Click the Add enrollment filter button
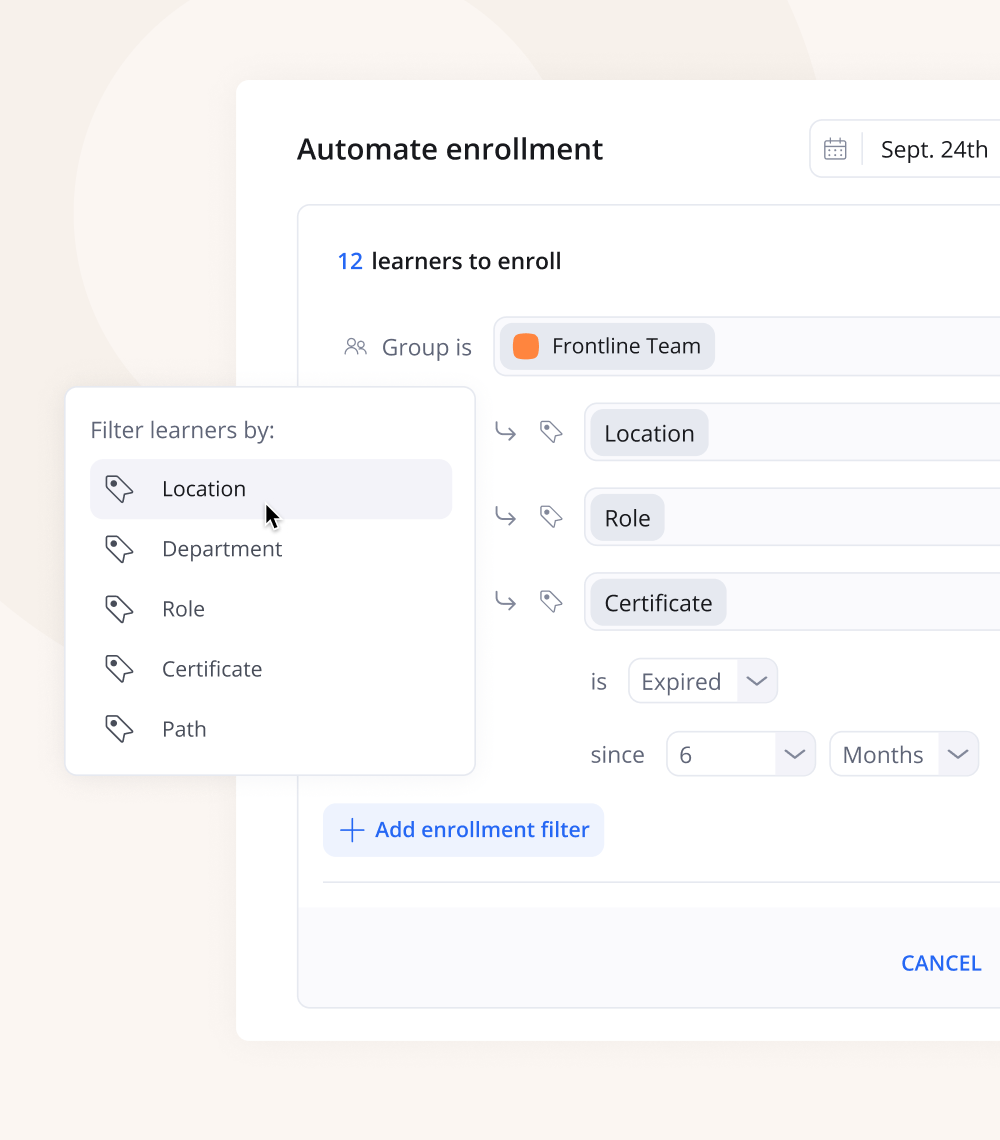Screen dimensions: 1000x1140 463,830
